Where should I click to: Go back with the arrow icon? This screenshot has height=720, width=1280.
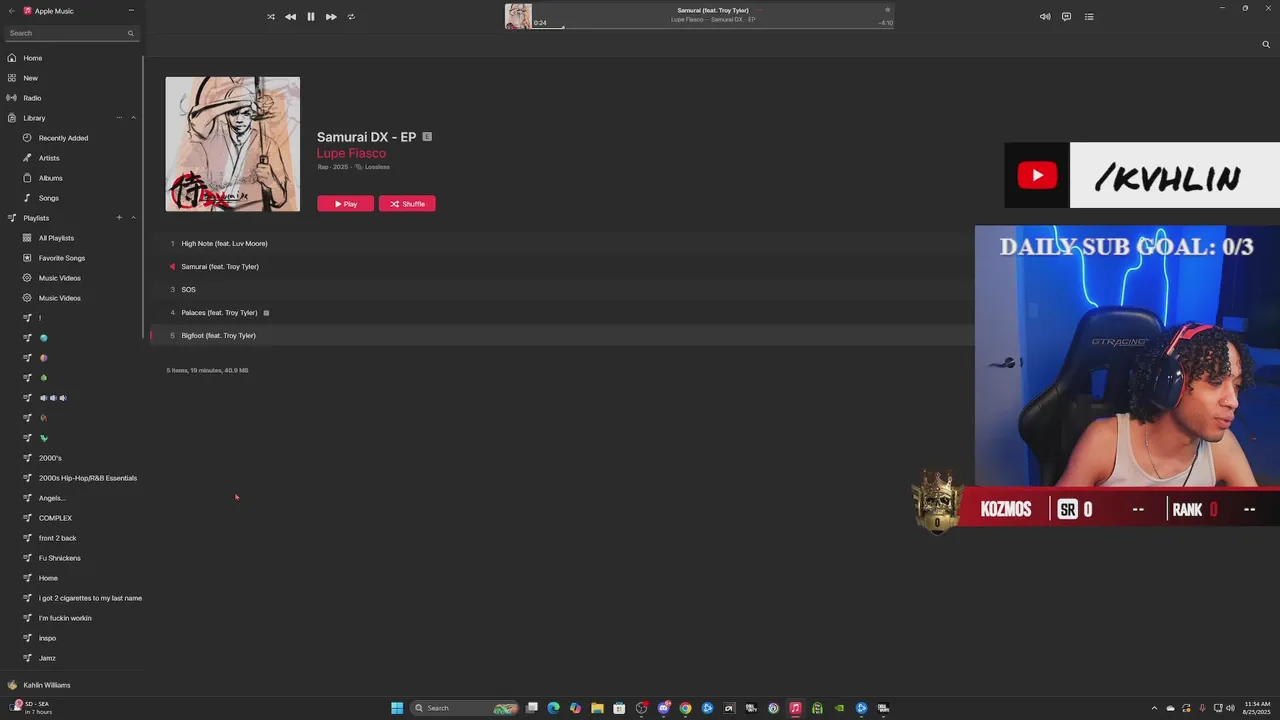point(12,10)
